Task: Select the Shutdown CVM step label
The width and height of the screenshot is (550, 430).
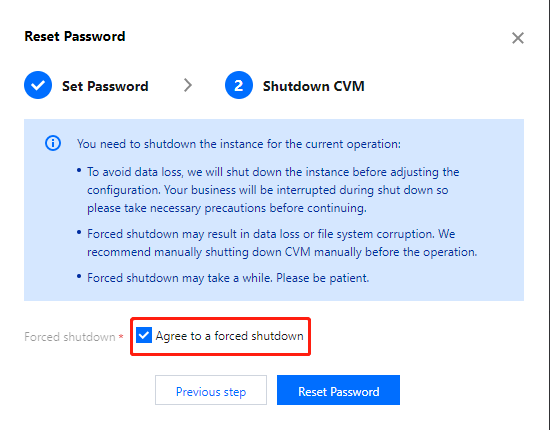Action: (314, 86)
